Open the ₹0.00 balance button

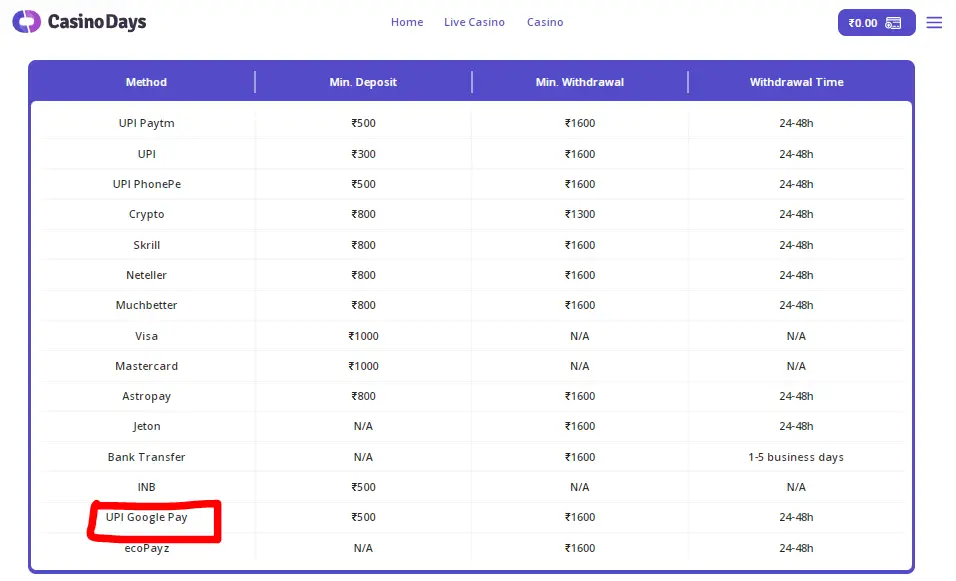click(x=875, y=23)
